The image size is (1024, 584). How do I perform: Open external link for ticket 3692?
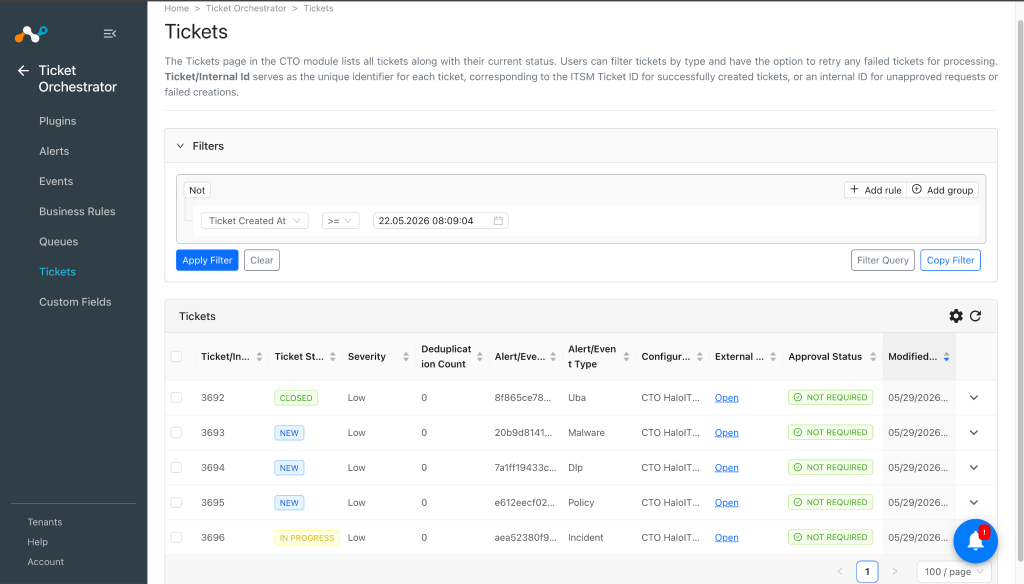726,398
